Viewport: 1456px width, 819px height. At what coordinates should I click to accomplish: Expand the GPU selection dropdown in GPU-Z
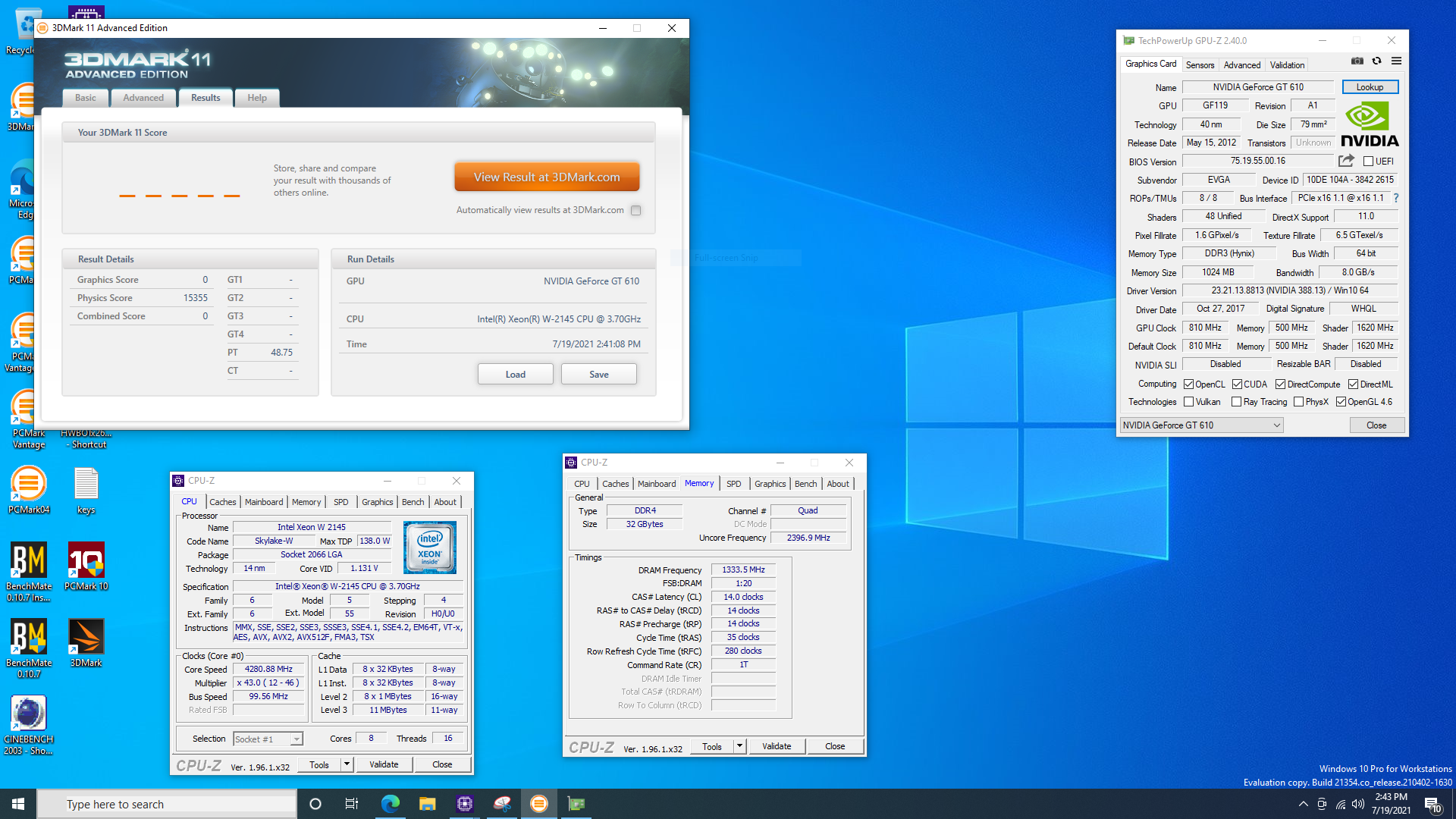[1201, 425]
